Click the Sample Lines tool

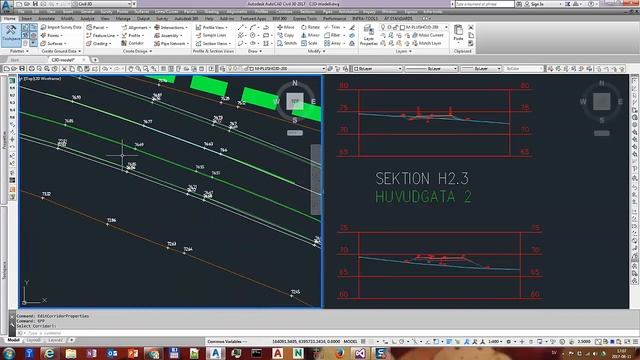click(211, 36)
